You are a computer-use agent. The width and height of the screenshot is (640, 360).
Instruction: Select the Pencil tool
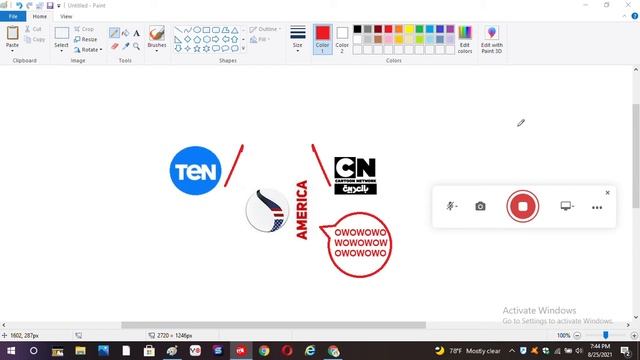click(114, 33)
